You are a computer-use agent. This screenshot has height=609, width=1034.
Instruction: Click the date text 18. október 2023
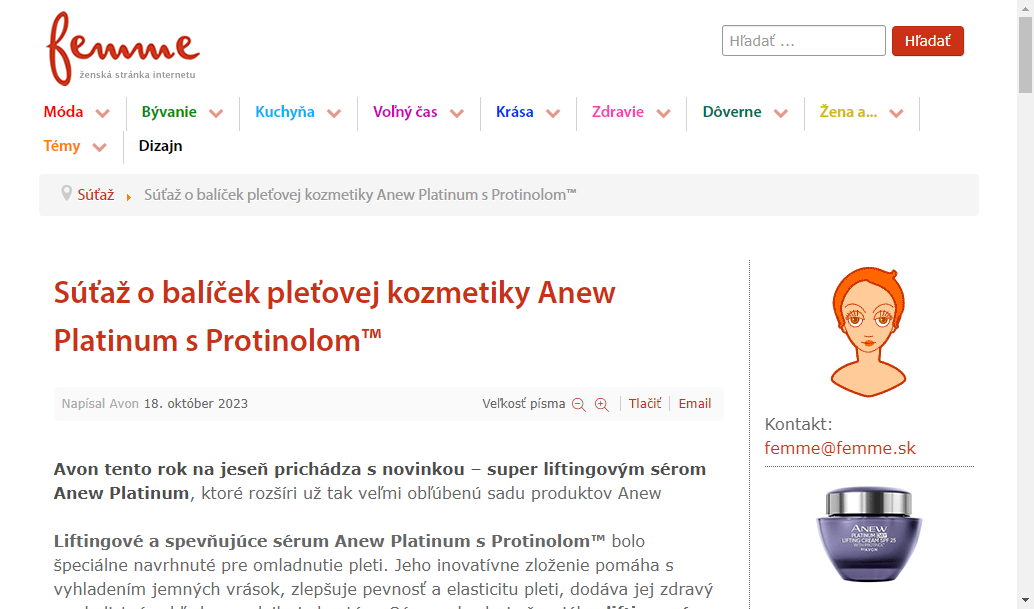pyautogui.click(x=196, y=403)
